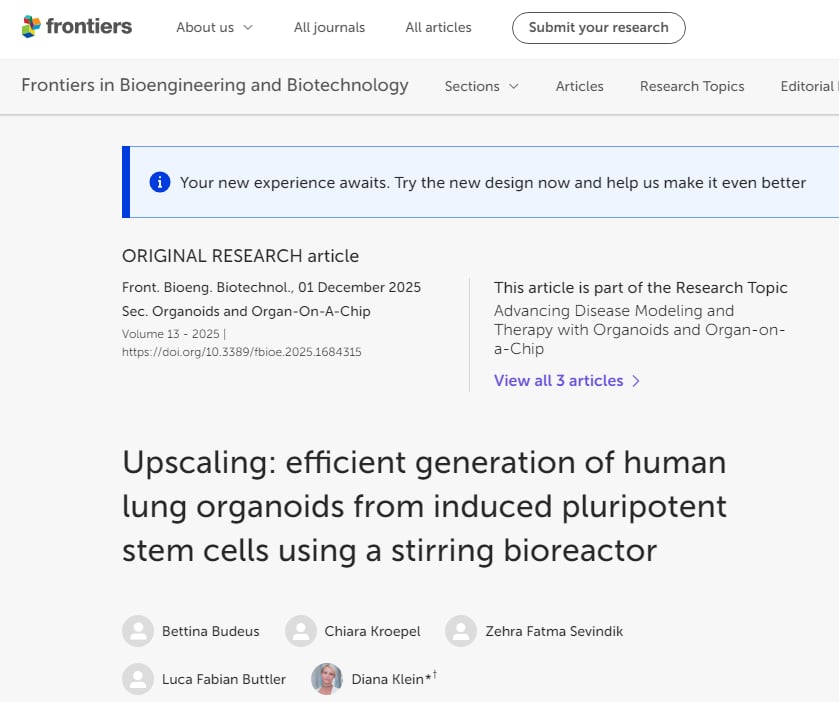The image size is (839, 702).
Task: Go to the Articles tab
Action: (579, 86)
